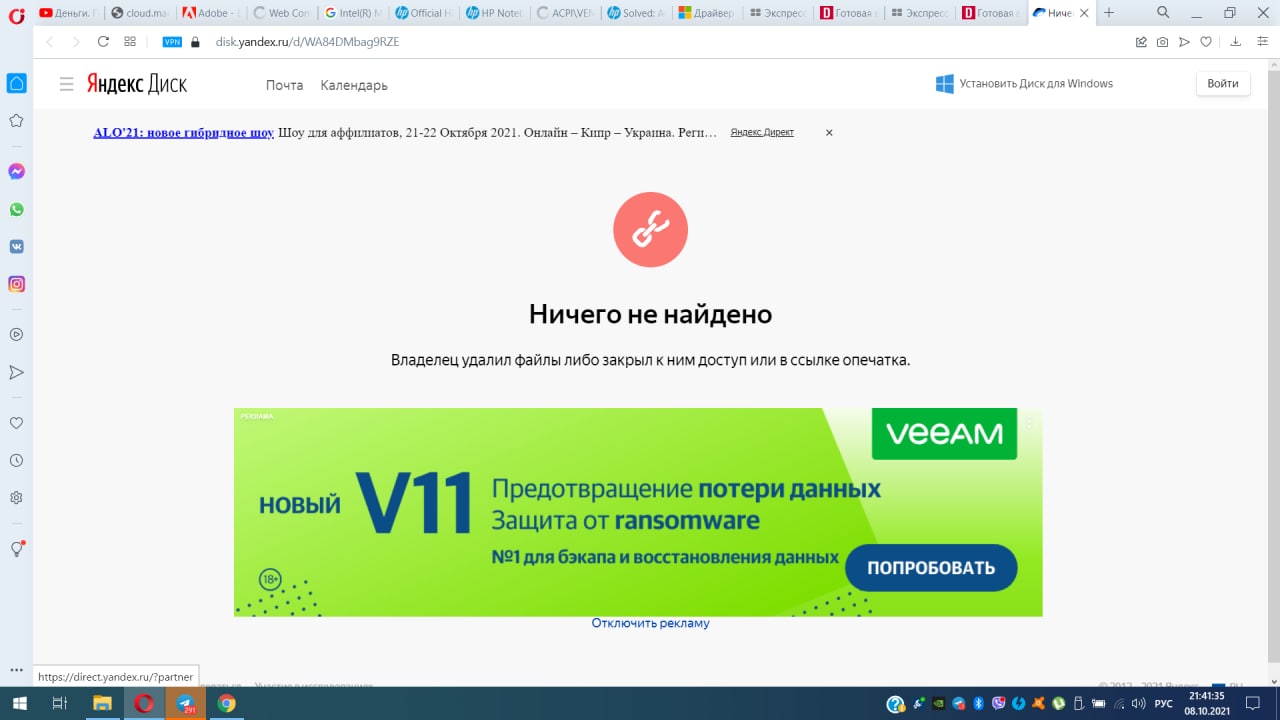This screenshot has height=720, width=1280.
Task: Open the Speed Dial tiles icon
Action: coord(130,42)
